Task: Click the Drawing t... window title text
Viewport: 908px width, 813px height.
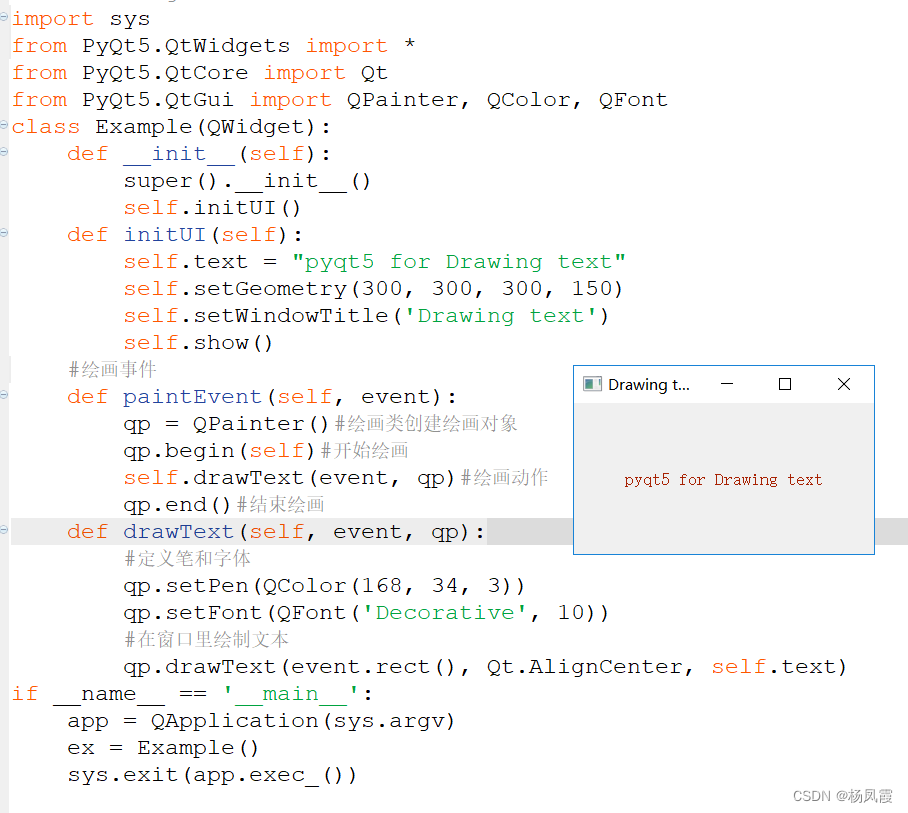Action: pyautogui.click(x=648, y=384)
